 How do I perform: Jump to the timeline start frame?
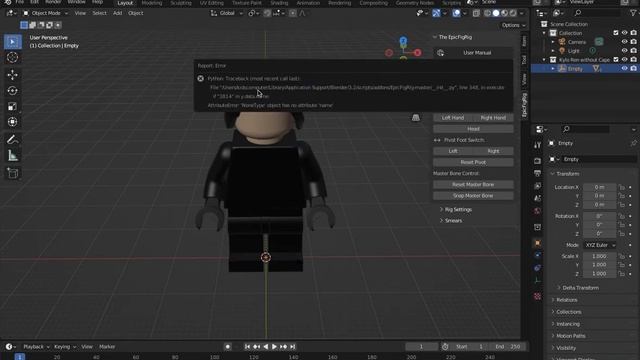pos(247,347)
